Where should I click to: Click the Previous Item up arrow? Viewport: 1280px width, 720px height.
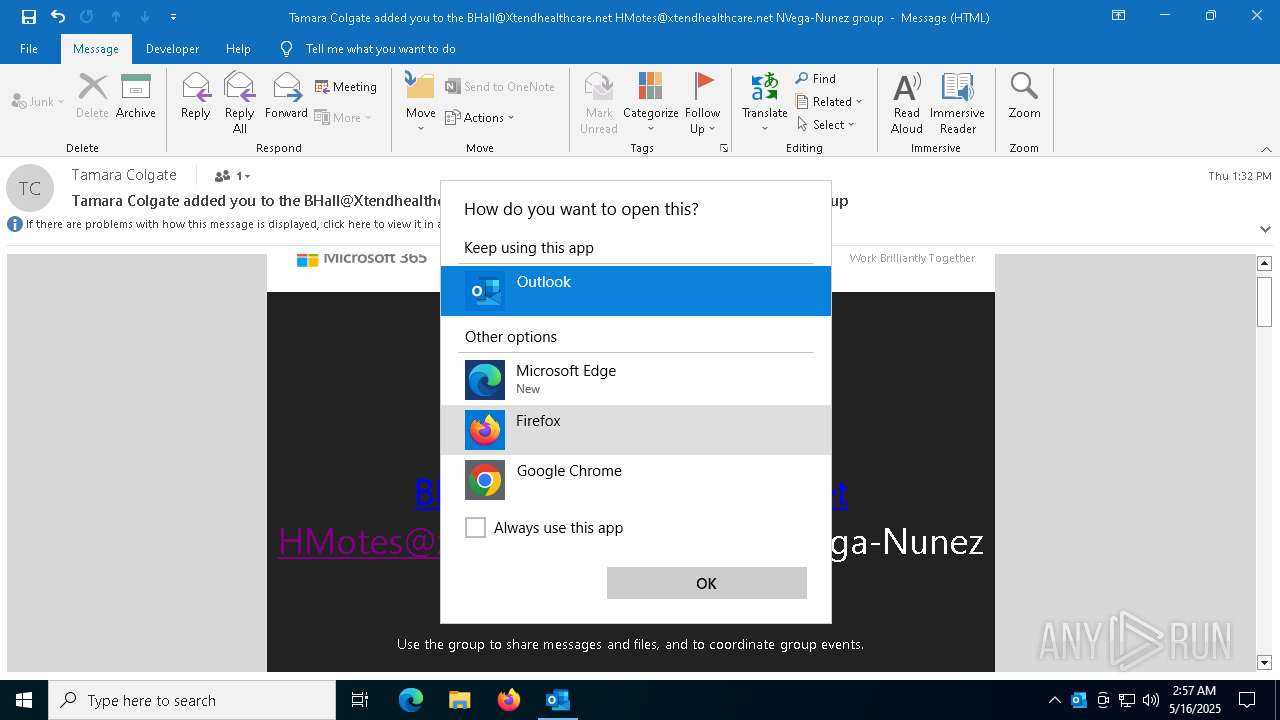[116, 17]
